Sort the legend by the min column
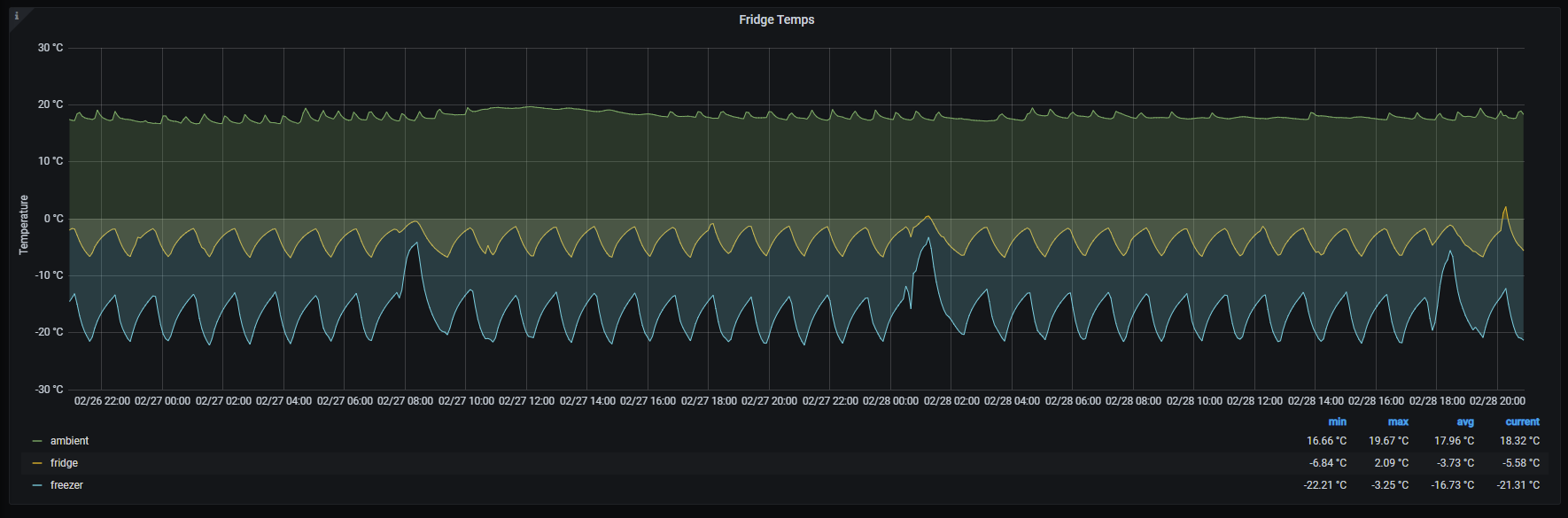Screen dimensions: 1568x518 coord(1337,421)
